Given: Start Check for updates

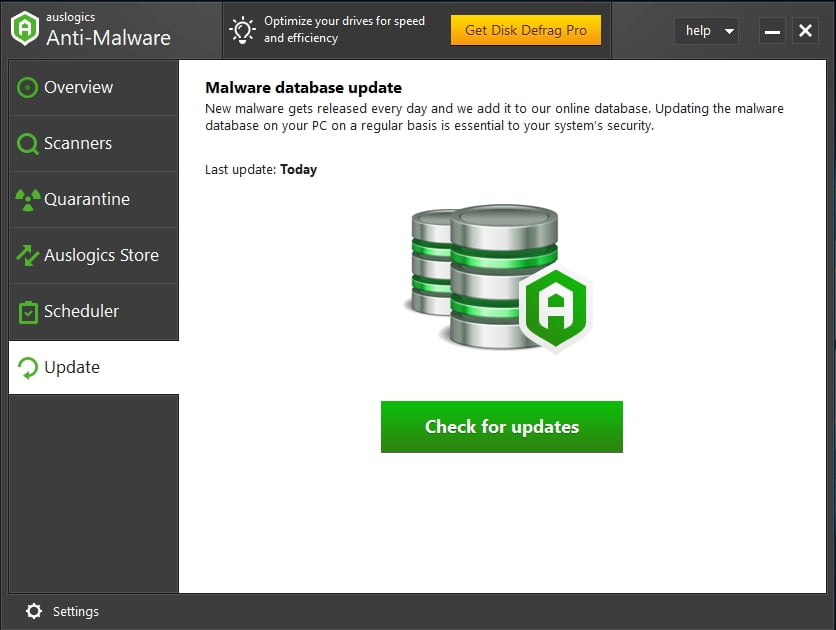Looking at the screenshot, I should 502,427.
